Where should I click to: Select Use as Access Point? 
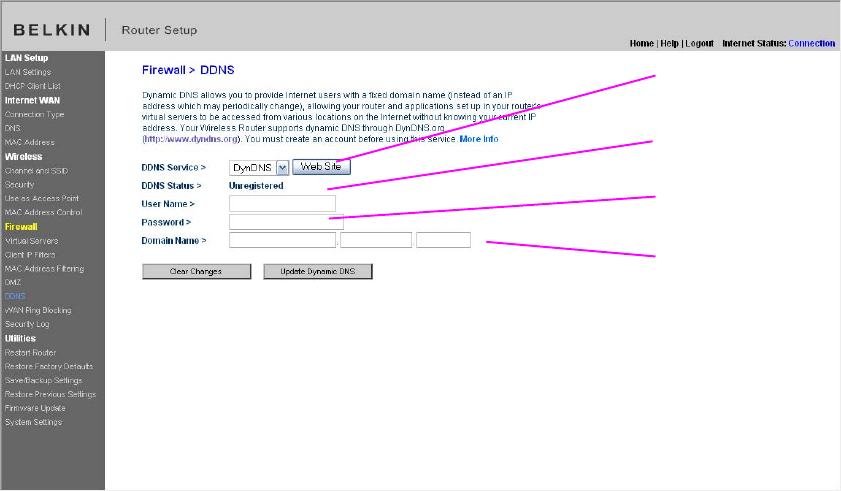(42, 199)
